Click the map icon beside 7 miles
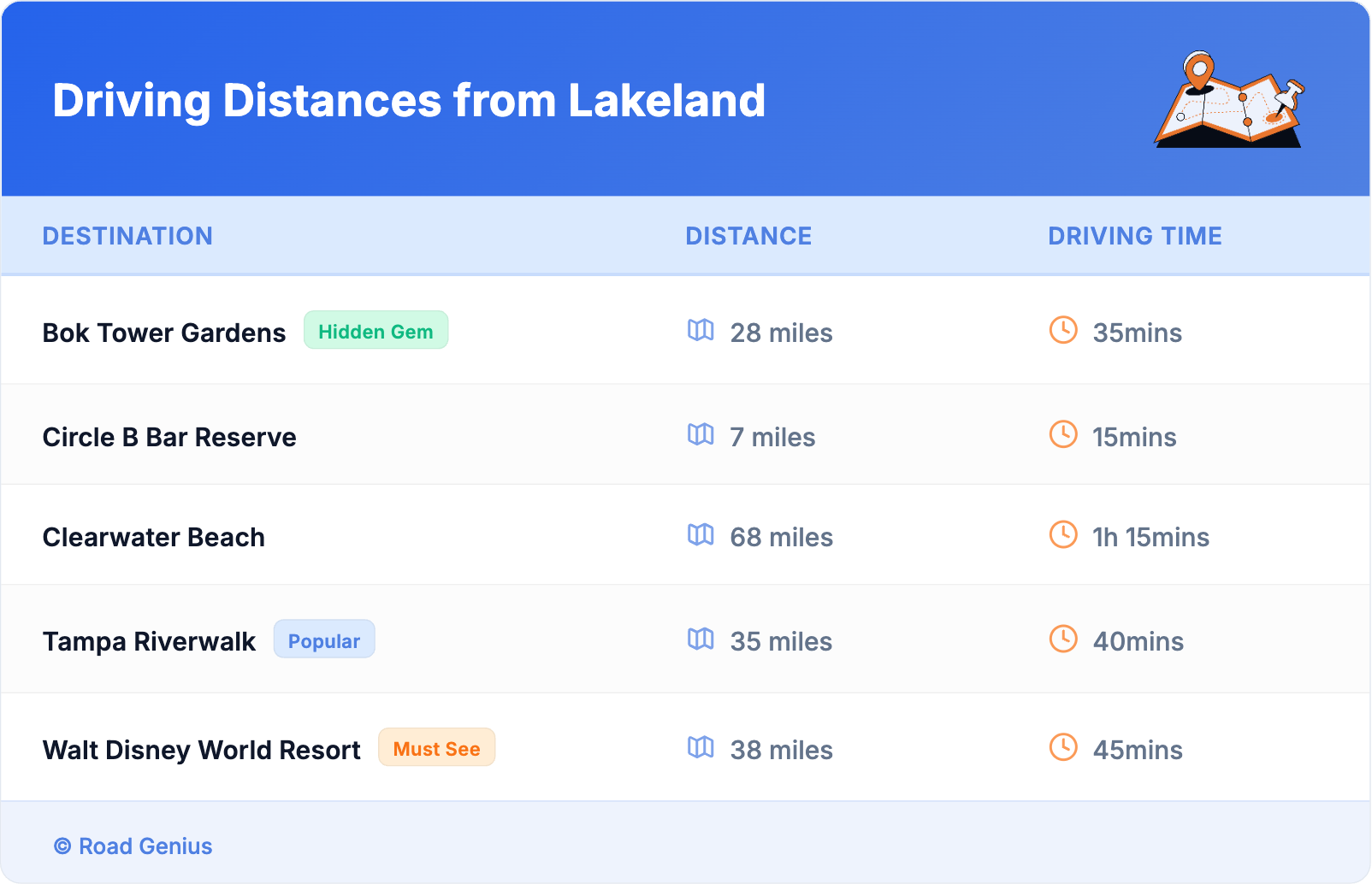Viewport: 1372px width, 884px height. [701, 435]
